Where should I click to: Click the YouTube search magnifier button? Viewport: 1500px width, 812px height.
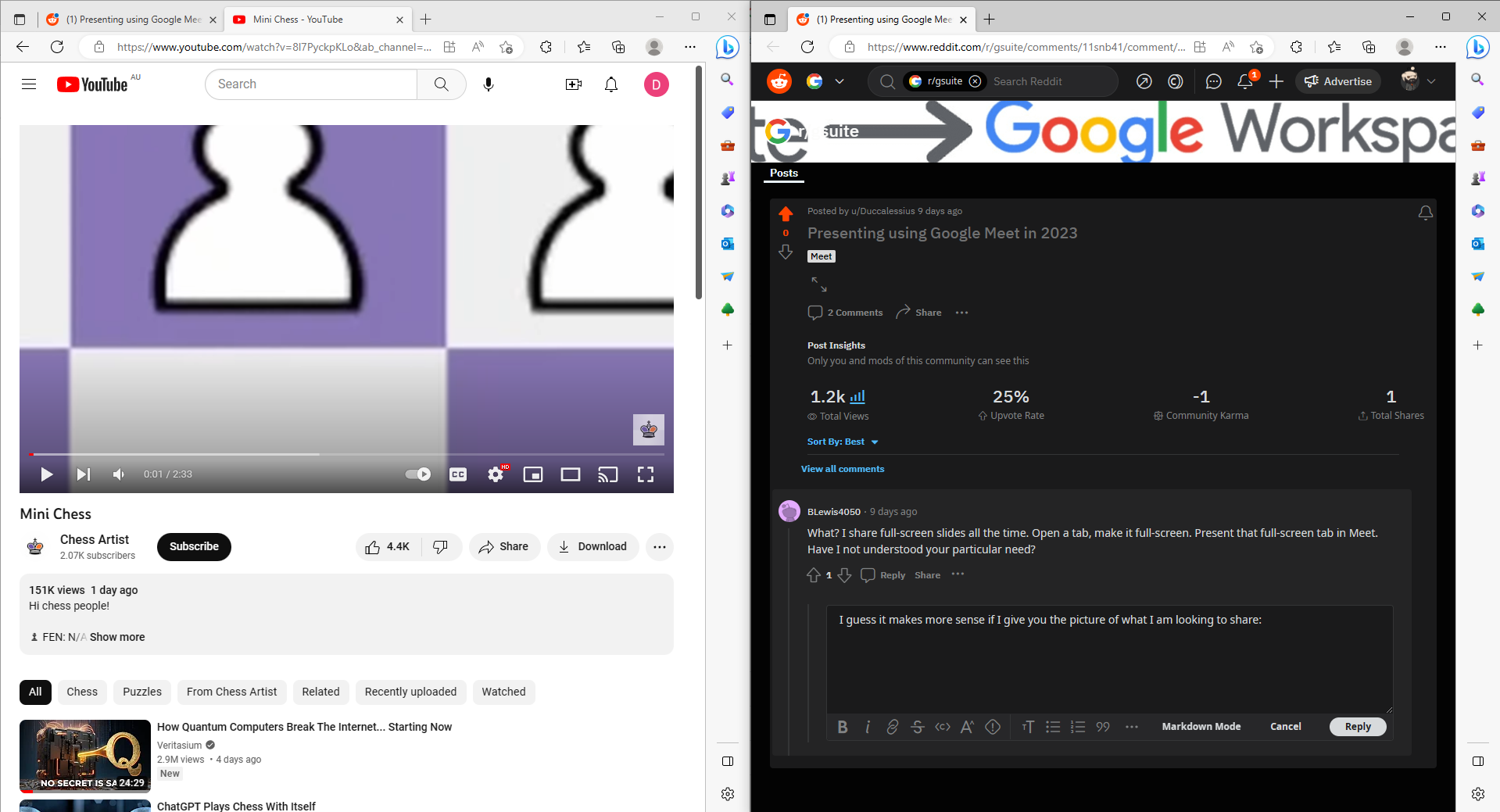coord(441,84)
